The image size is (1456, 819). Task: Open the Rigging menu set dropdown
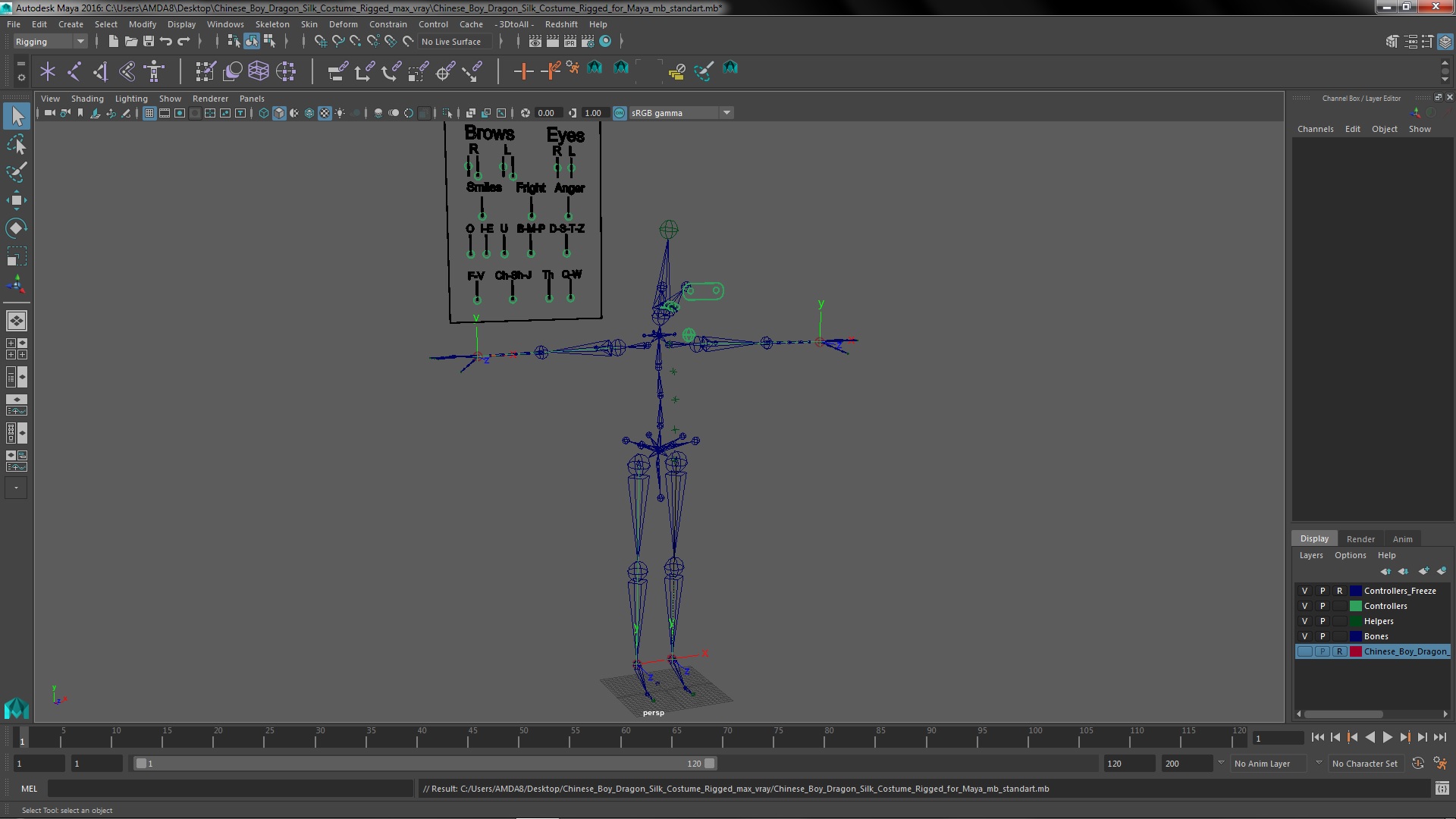click(49, 42)
